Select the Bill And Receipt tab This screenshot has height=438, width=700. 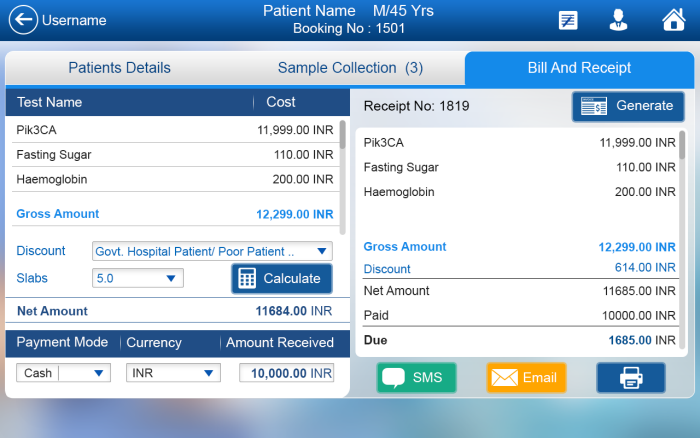(579, 68)
